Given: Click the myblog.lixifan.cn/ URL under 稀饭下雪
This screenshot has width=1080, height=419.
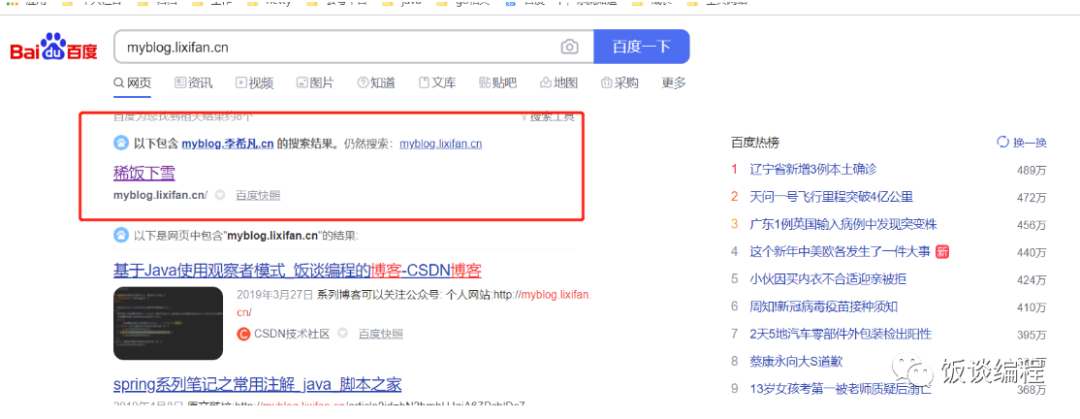Looking at the screenshot, I should click(x=160, y=196).
